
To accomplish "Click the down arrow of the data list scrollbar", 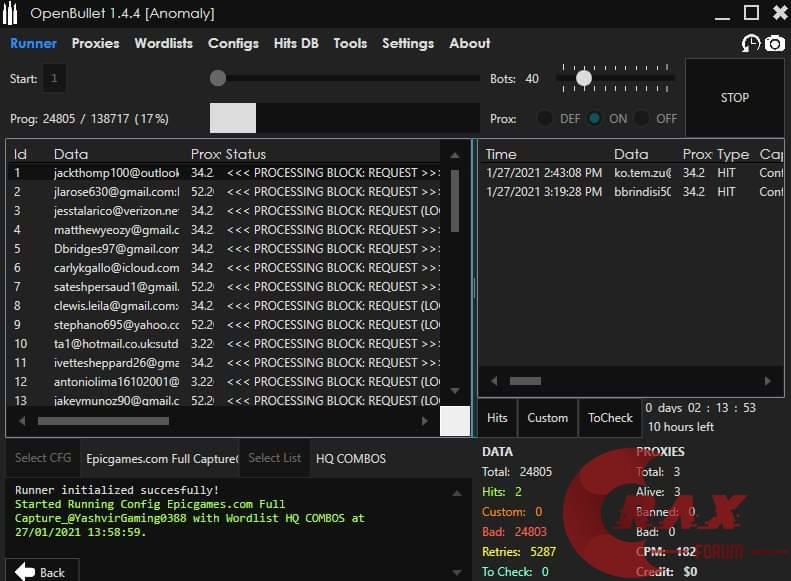I will (455, 391).
